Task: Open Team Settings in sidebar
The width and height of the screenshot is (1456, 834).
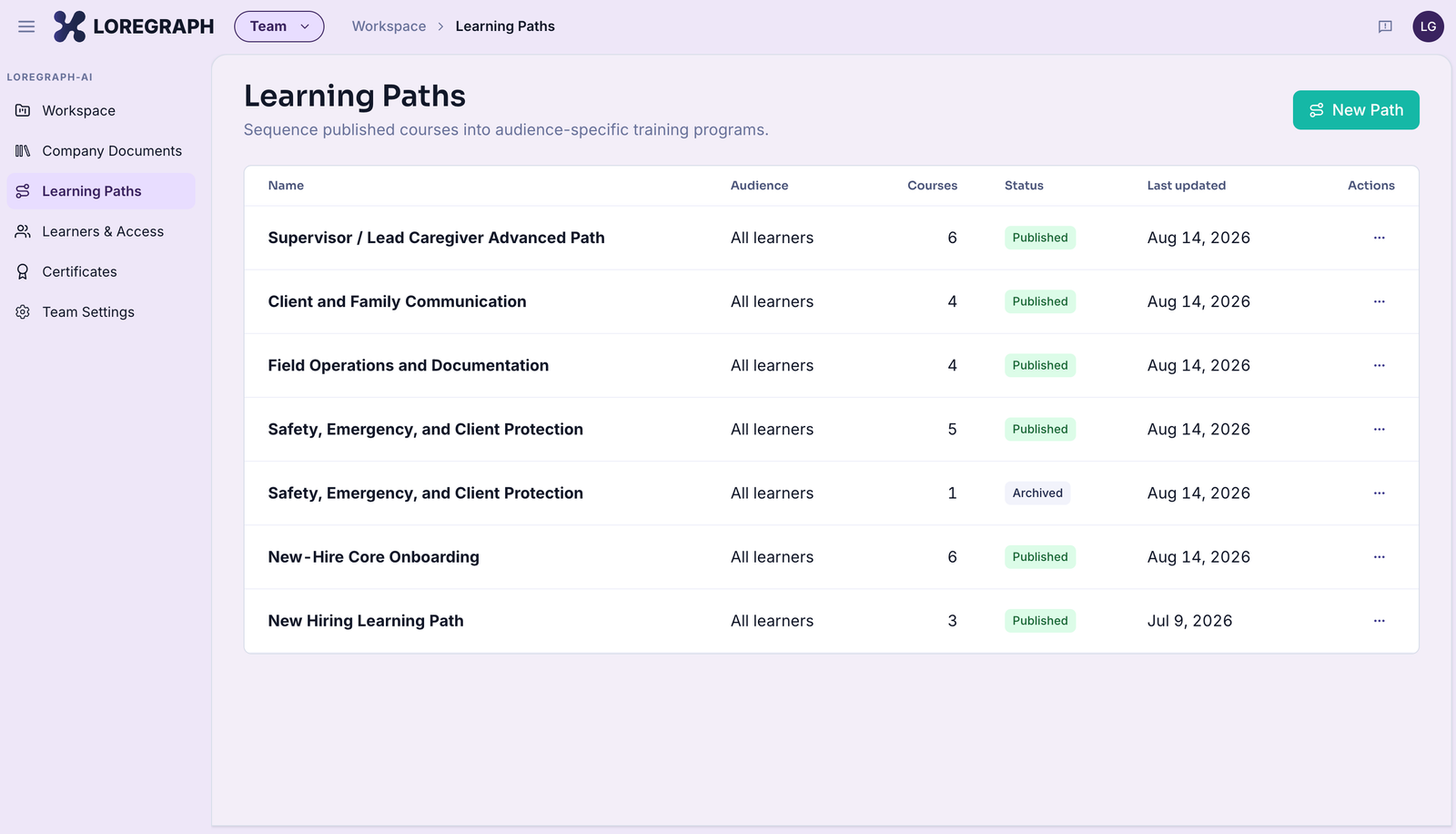Action: tap(101, 311)
